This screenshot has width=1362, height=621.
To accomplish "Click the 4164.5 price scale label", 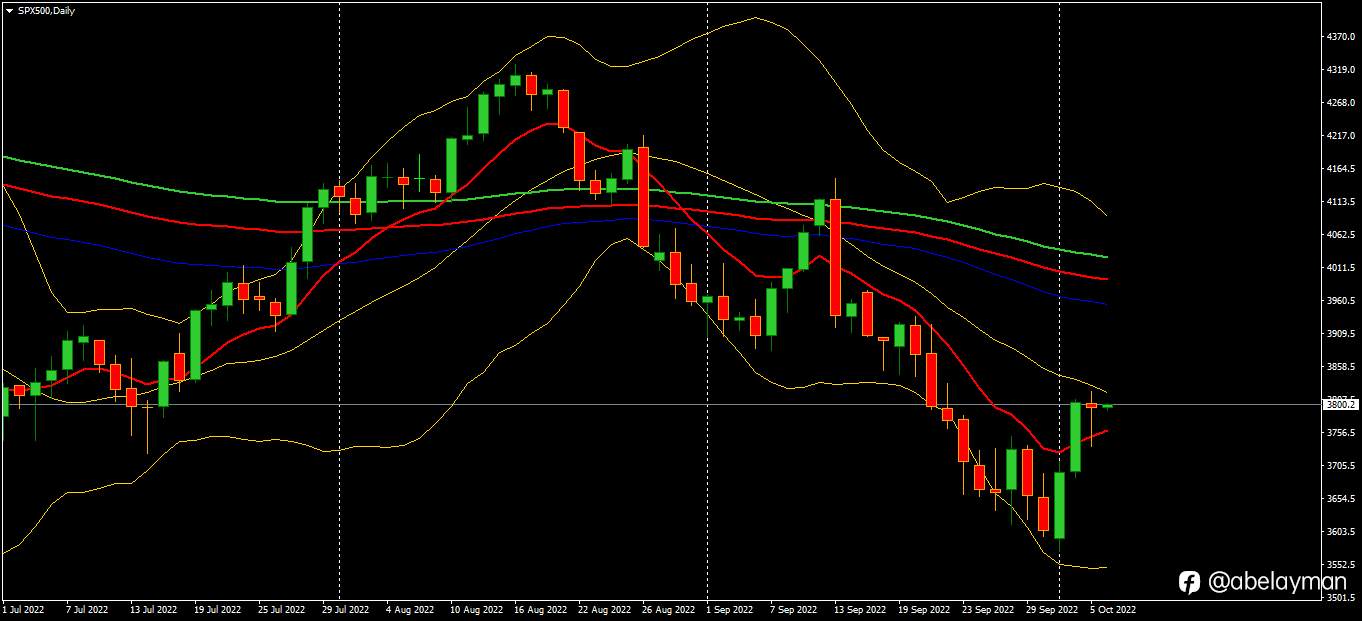I will click(x=1340, y=169).
